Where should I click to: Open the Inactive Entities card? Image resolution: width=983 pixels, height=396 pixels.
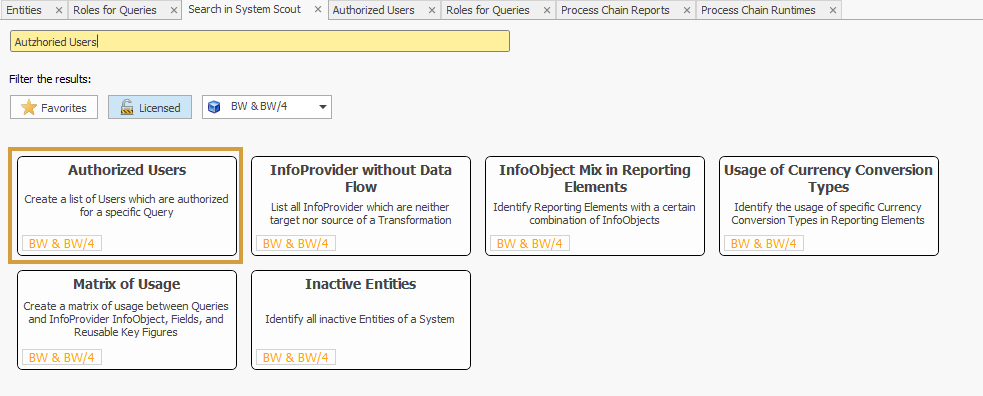click(x=360, y=320)
